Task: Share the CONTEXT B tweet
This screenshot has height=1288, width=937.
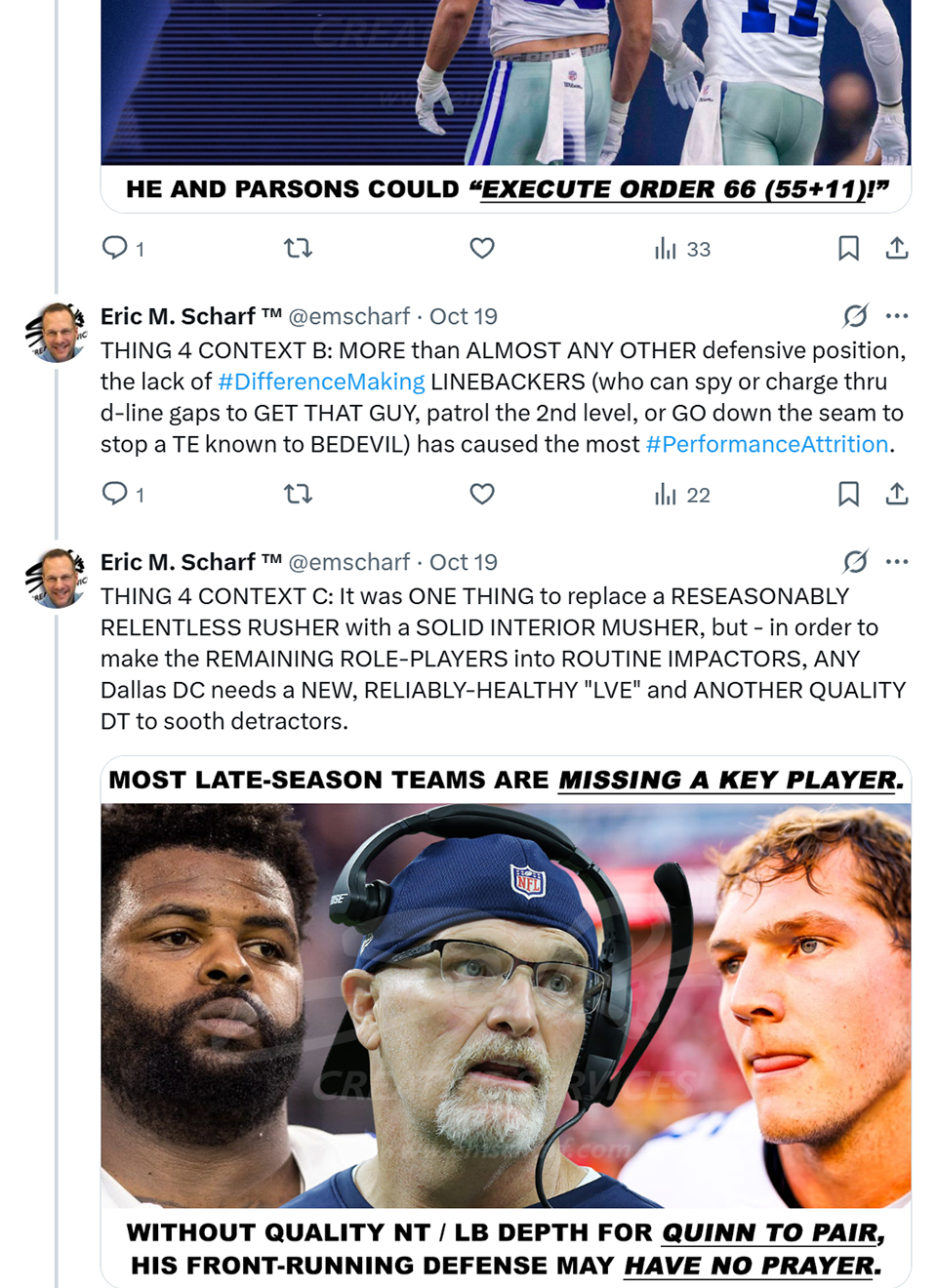Action: click(x=897, y=494)
